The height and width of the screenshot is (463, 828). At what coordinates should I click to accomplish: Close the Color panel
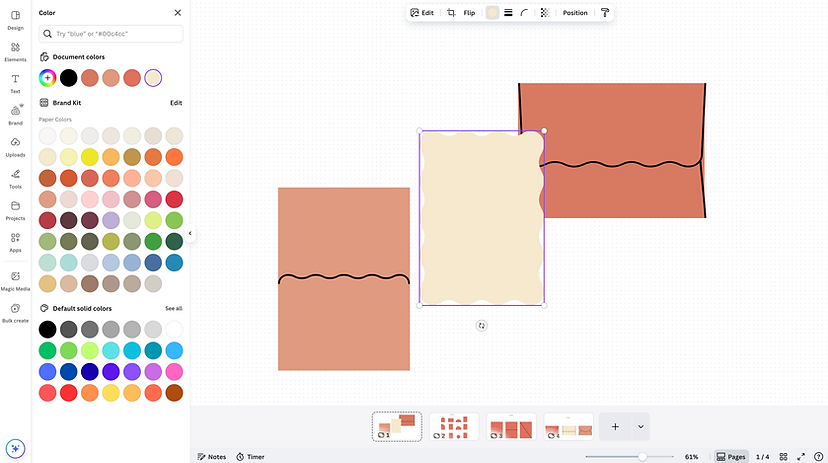coord(177,13)
